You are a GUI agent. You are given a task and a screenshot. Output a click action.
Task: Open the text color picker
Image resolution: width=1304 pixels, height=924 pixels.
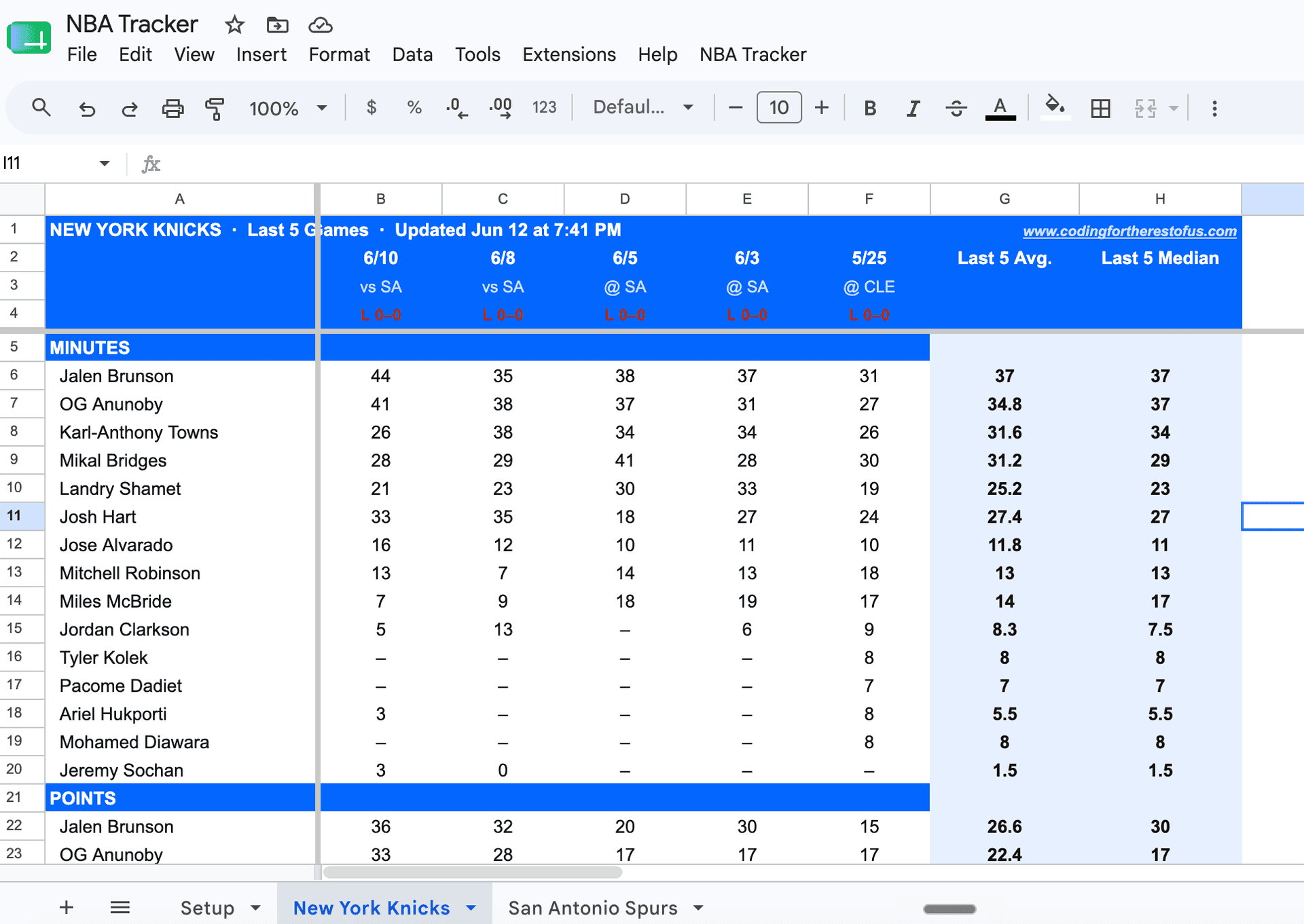tap(1000, 108)
